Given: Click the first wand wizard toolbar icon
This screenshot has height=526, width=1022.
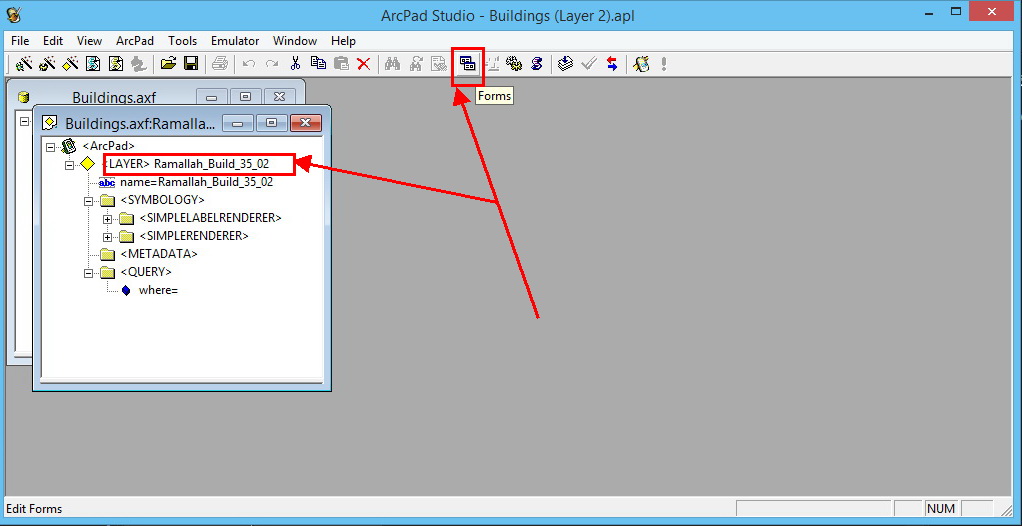Looking at the screenshot, I should [x=23, y=63].
